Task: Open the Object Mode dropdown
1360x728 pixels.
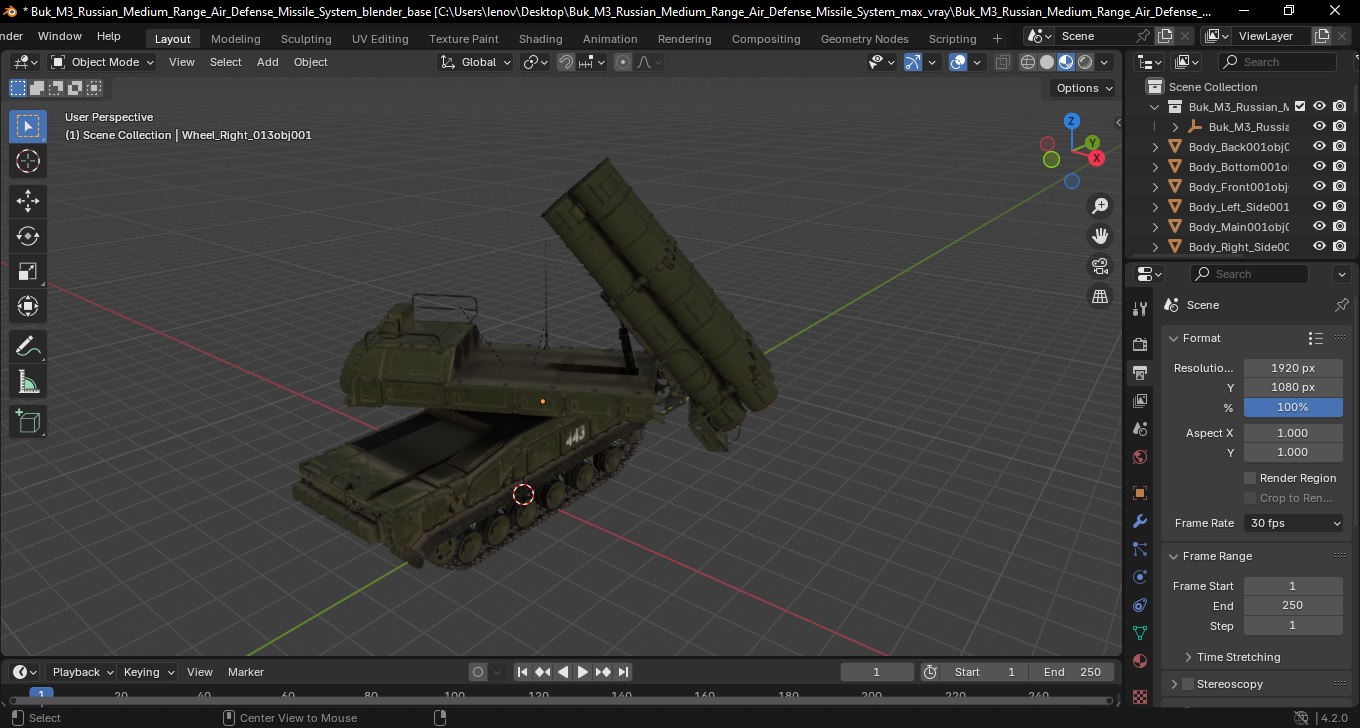Action: tap(102, 62)
